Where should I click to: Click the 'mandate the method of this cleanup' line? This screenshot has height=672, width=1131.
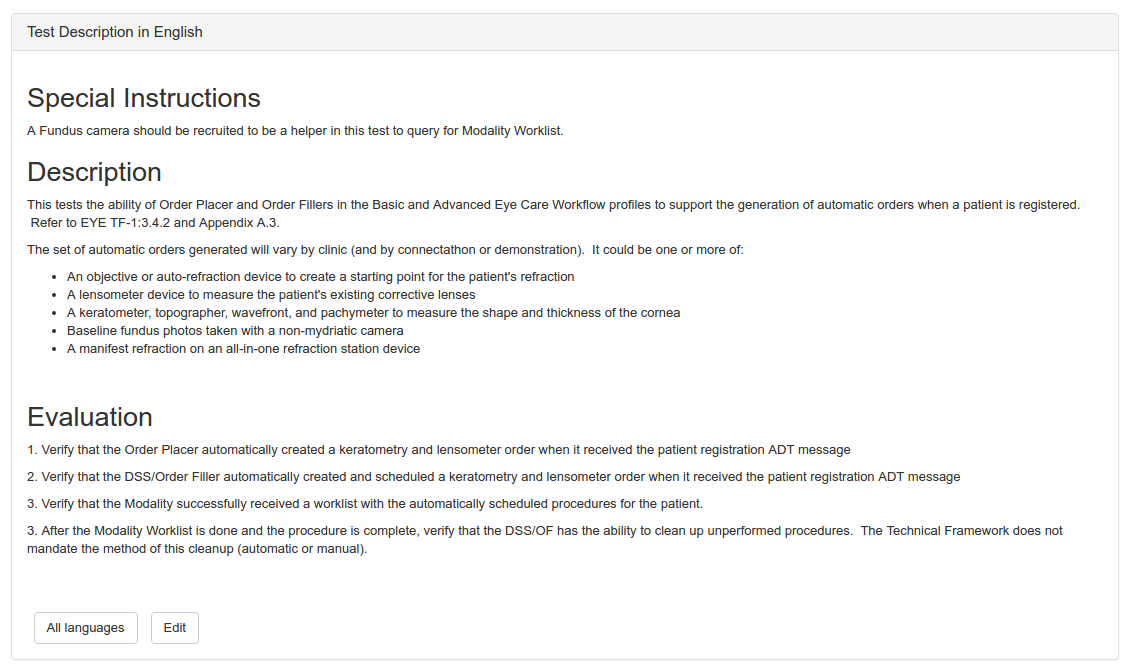197,549
